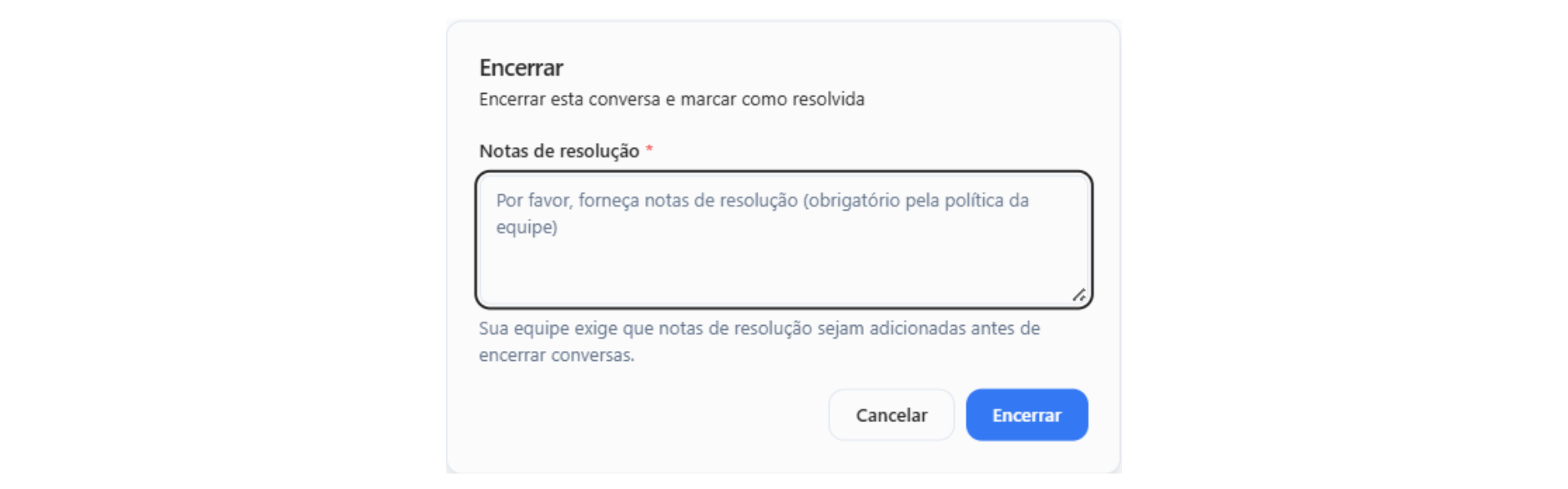The height and width of the screenshot is (489, 1568).
Task: Click the "Encerrar" dialog title
Action: pos(521,68)
